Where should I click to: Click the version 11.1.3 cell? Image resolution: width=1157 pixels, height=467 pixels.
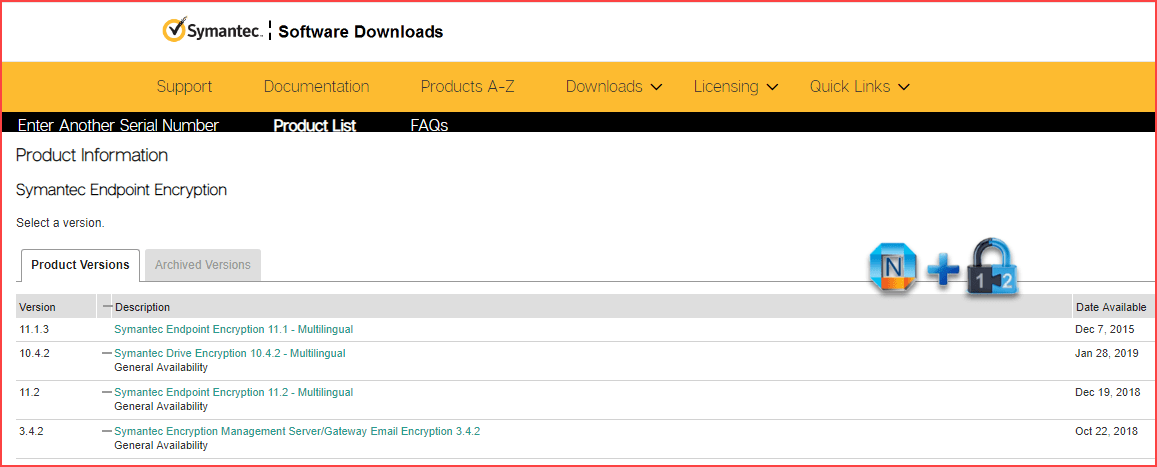(x=34, y=329)
